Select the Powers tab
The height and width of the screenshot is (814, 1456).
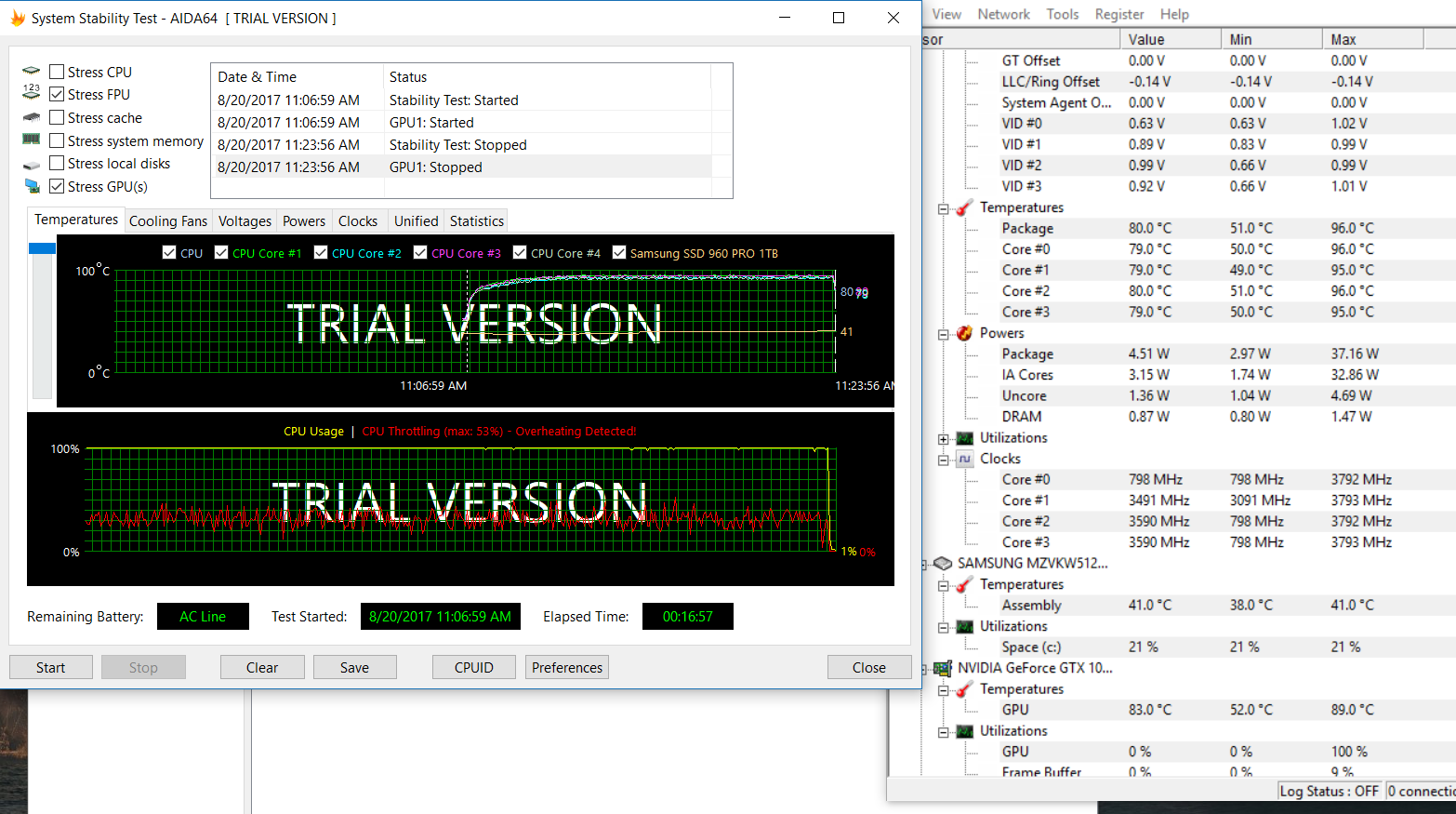[x=304, y=220]
